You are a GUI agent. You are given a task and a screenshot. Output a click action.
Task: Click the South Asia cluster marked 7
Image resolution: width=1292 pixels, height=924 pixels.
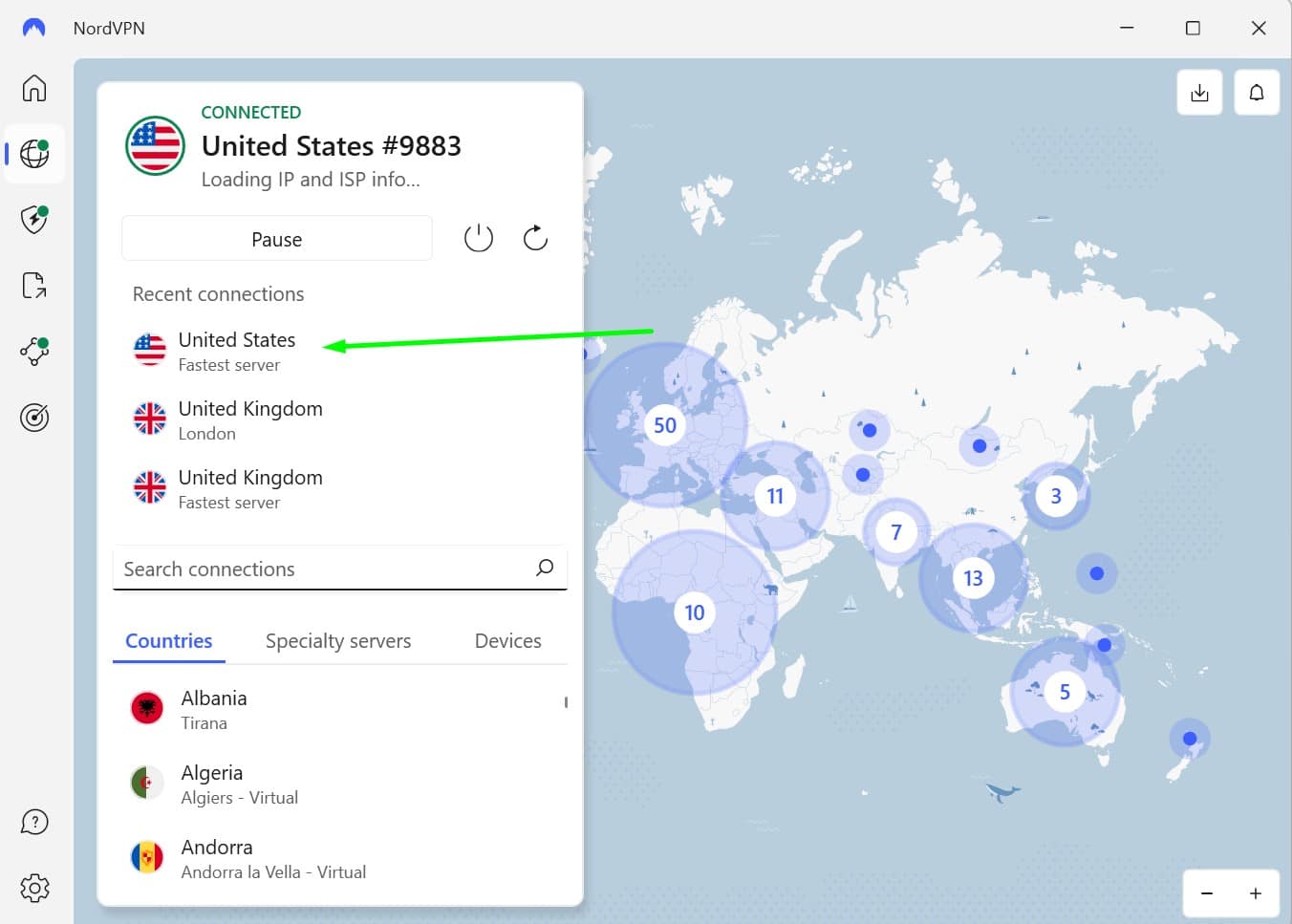tap(896, 532)
